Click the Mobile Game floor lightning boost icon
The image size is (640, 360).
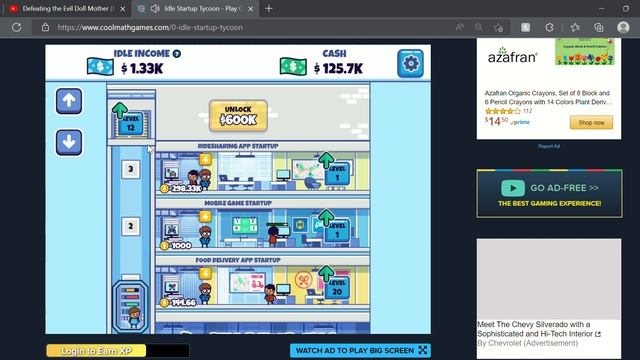pos(205,216)
